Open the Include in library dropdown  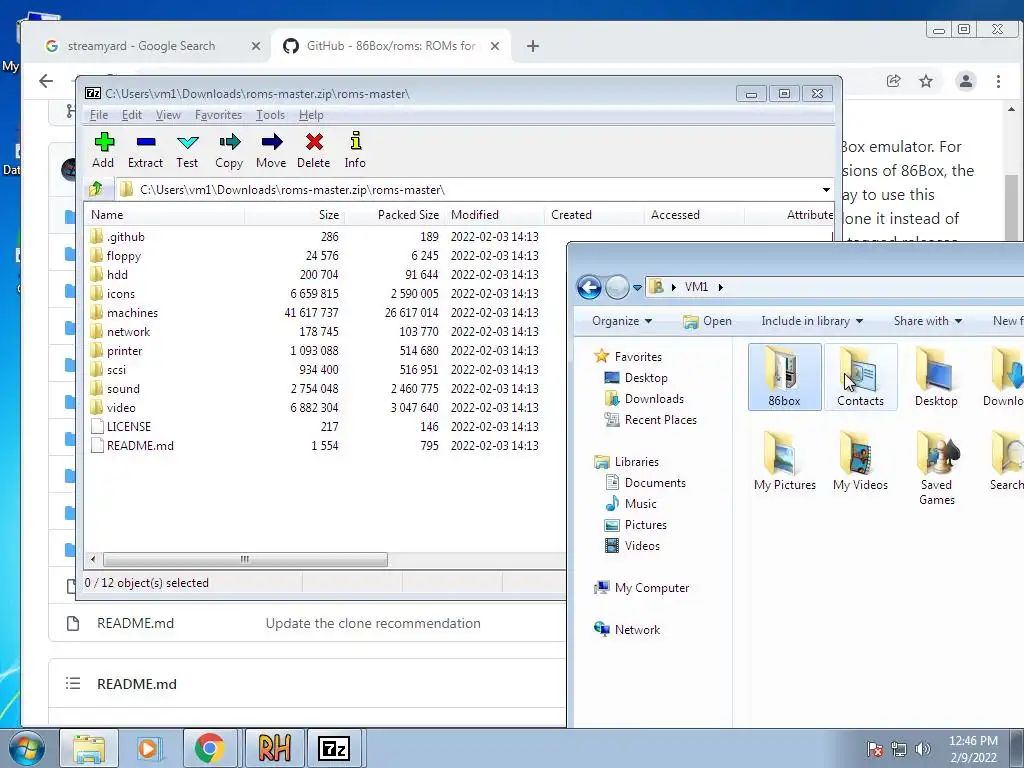[x=812, y=321]
